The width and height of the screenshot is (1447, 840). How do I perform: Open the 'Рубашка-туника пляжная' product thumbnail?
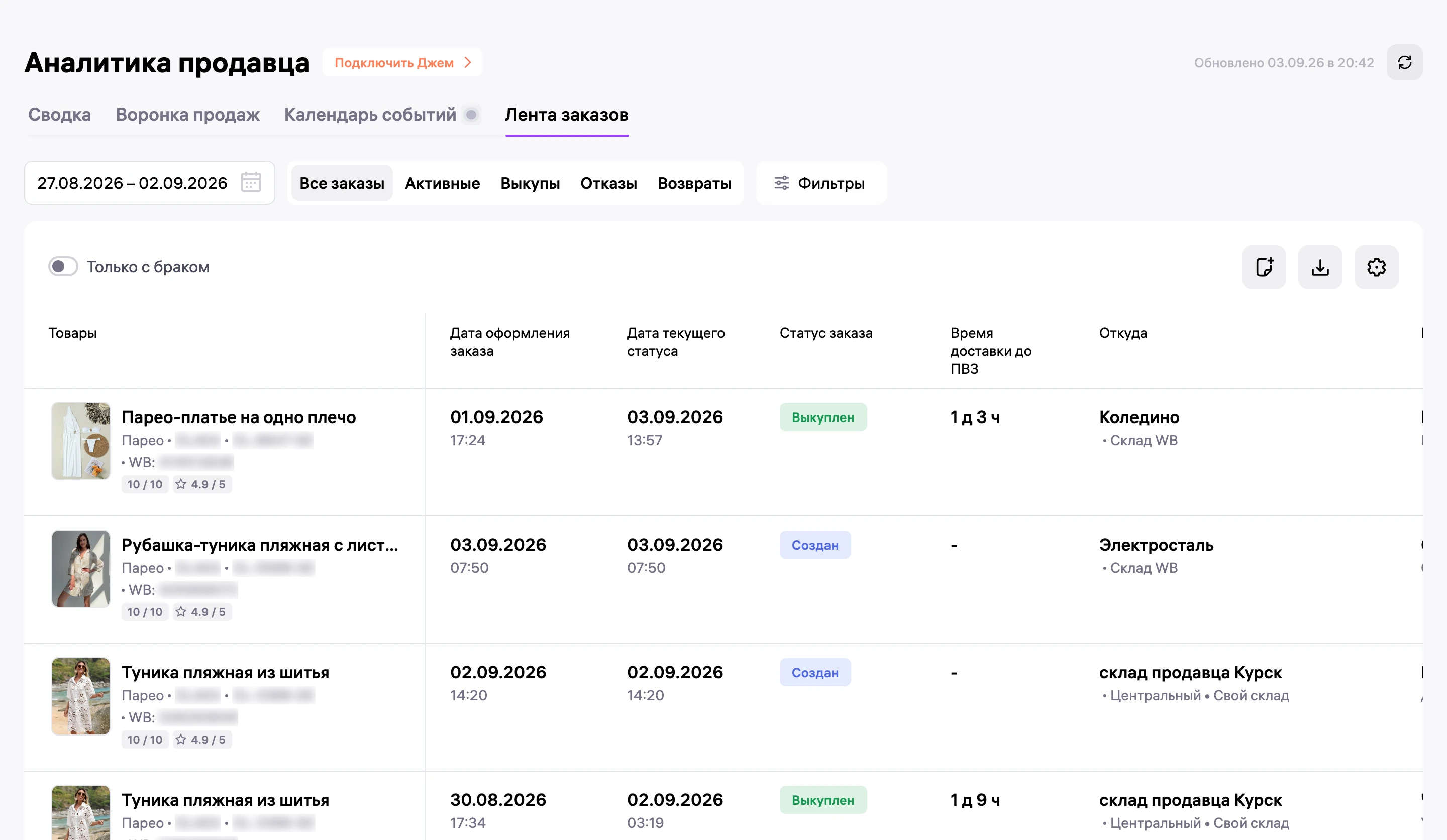click(x=81, y=568)
